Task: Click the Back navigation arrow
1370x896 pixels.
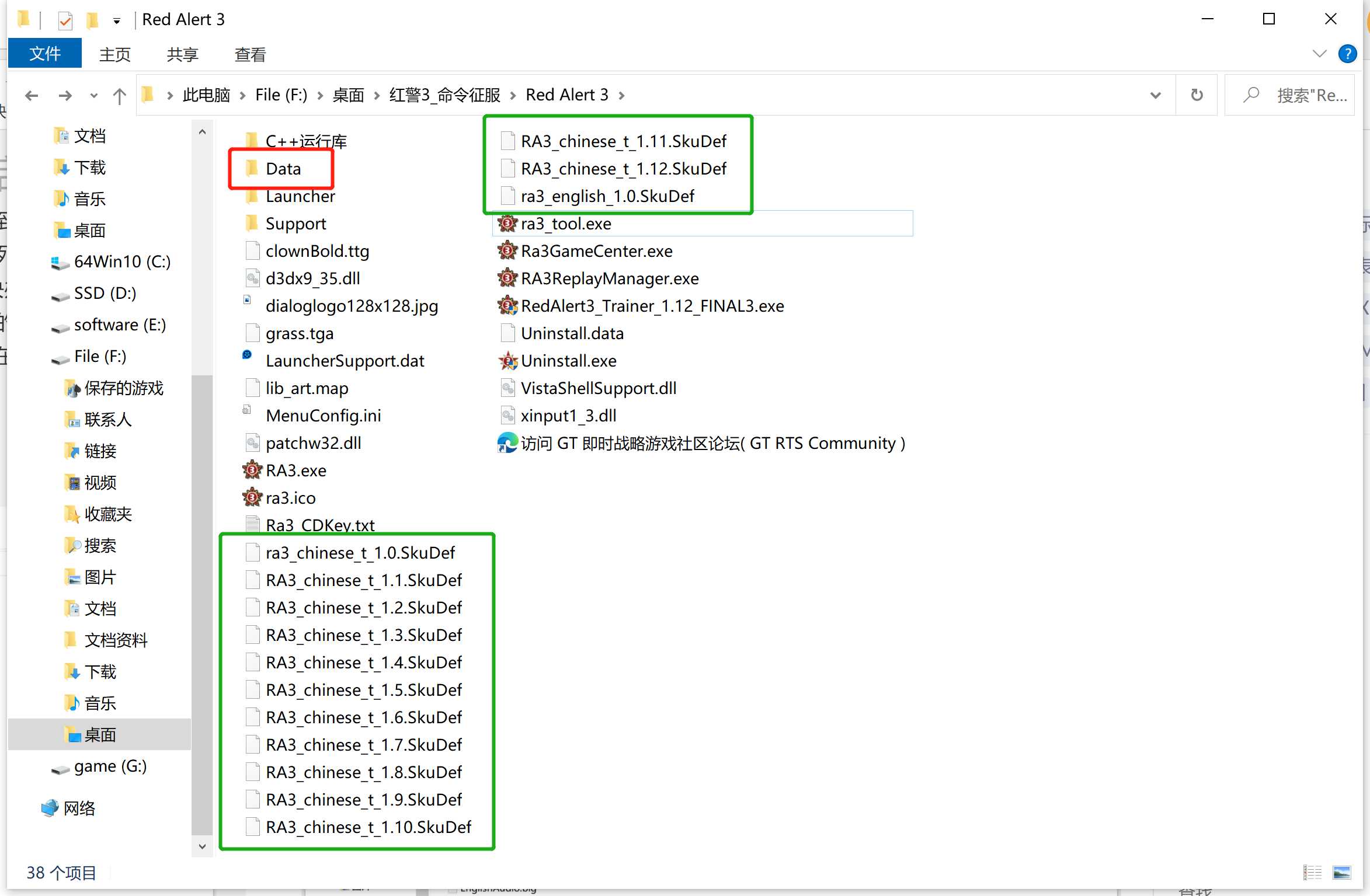Action: coord(32,95)
